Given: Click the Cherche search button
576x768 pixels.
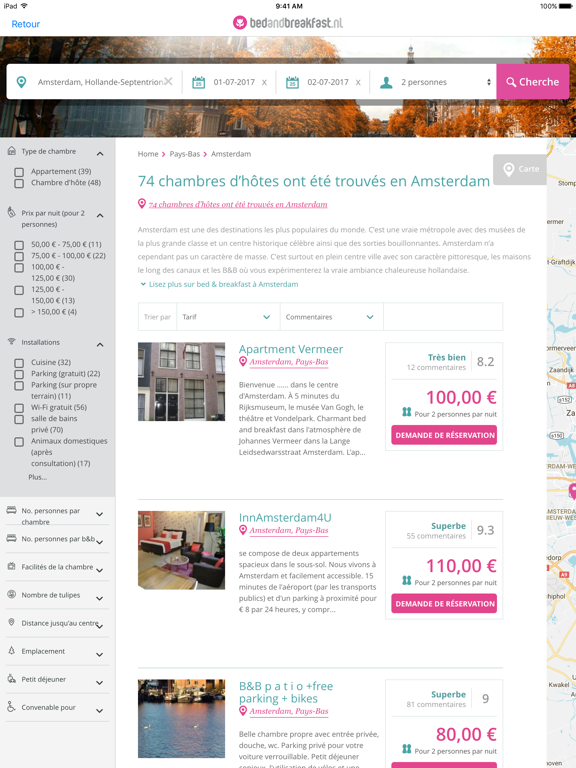Looking at the screenshot, I should 533,82.
